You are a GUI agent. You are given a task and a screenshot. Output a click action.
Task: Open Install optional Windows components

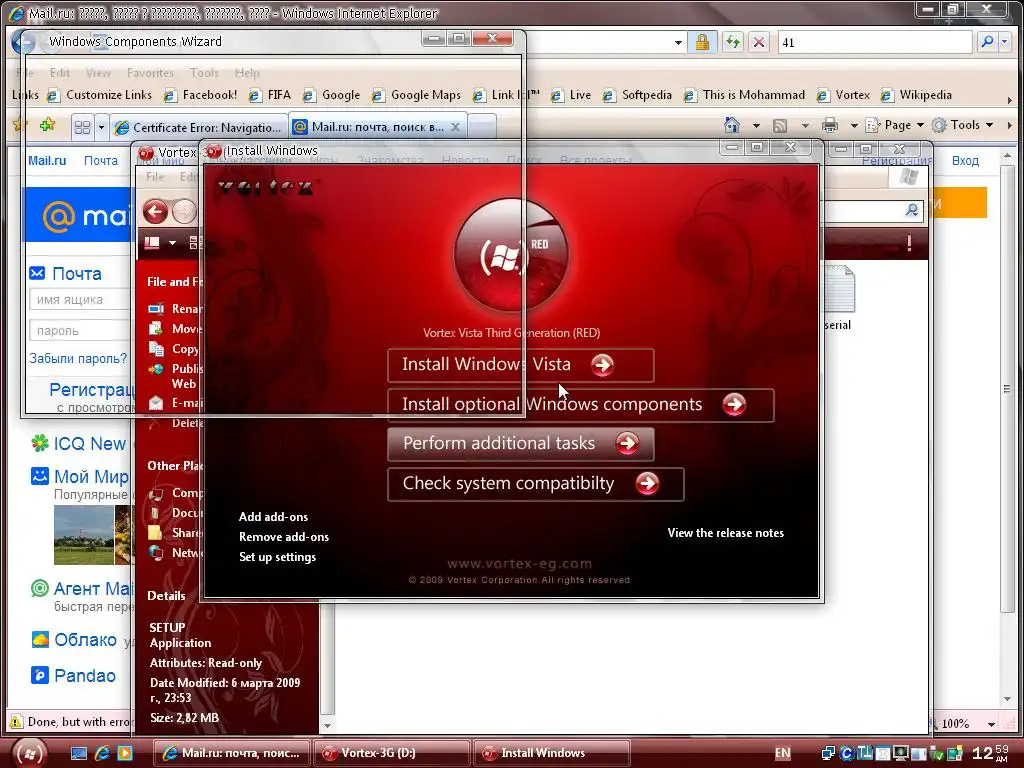[581, 405]
